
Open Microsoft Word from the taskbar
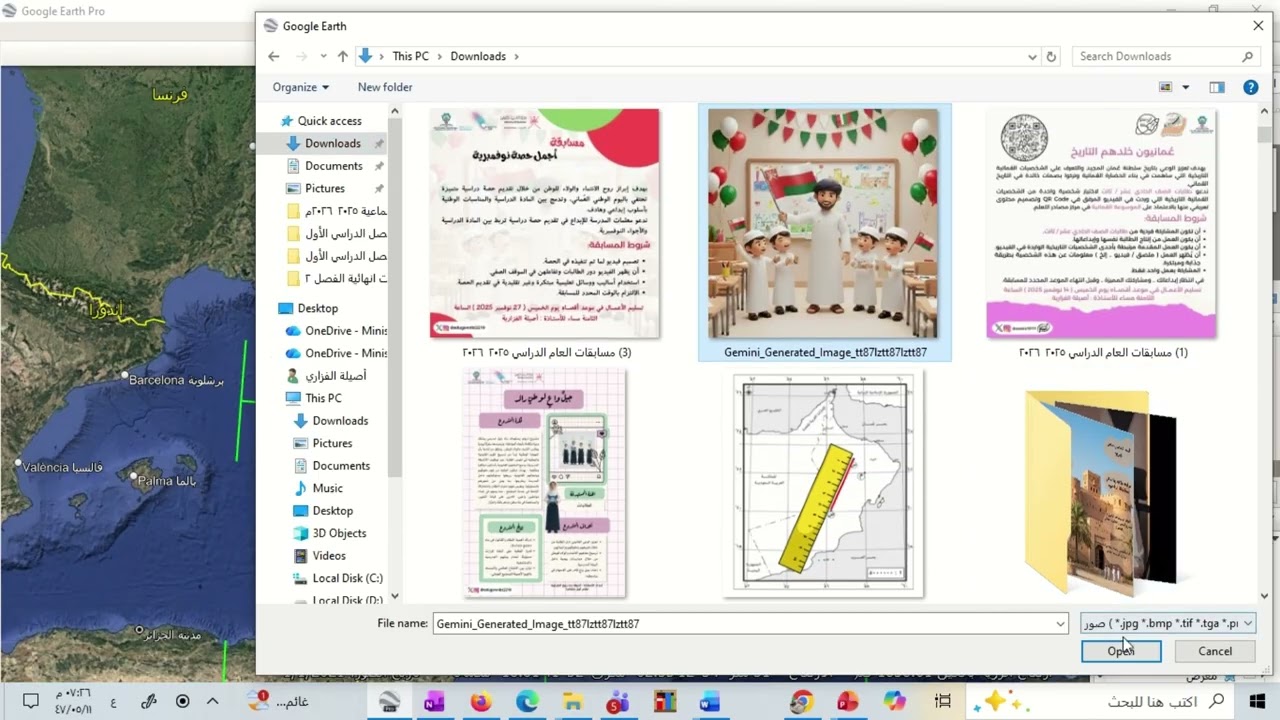(710, 701)
